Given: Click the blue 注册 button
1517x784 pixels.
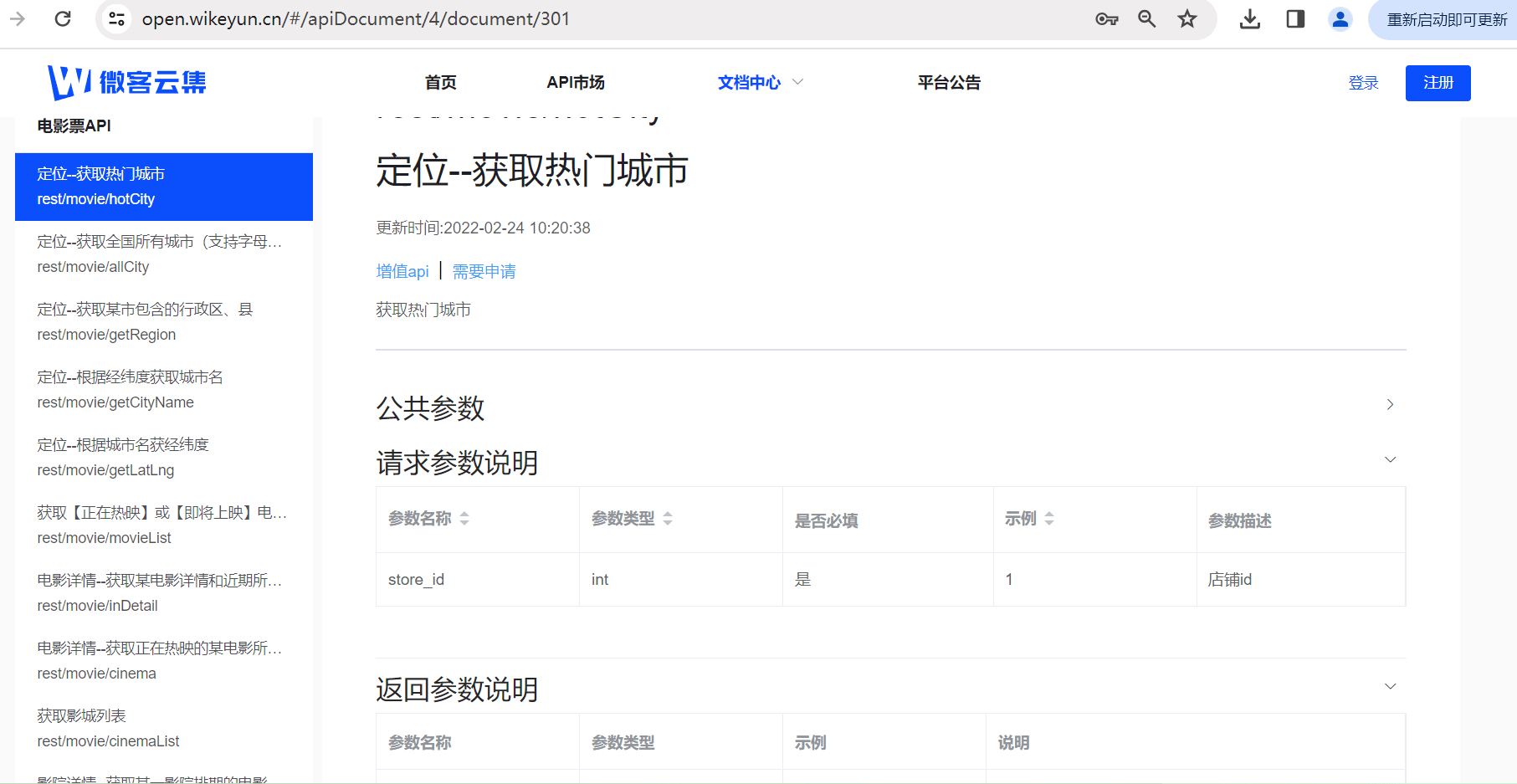Looking at the screenshot, I should 1438,83.
